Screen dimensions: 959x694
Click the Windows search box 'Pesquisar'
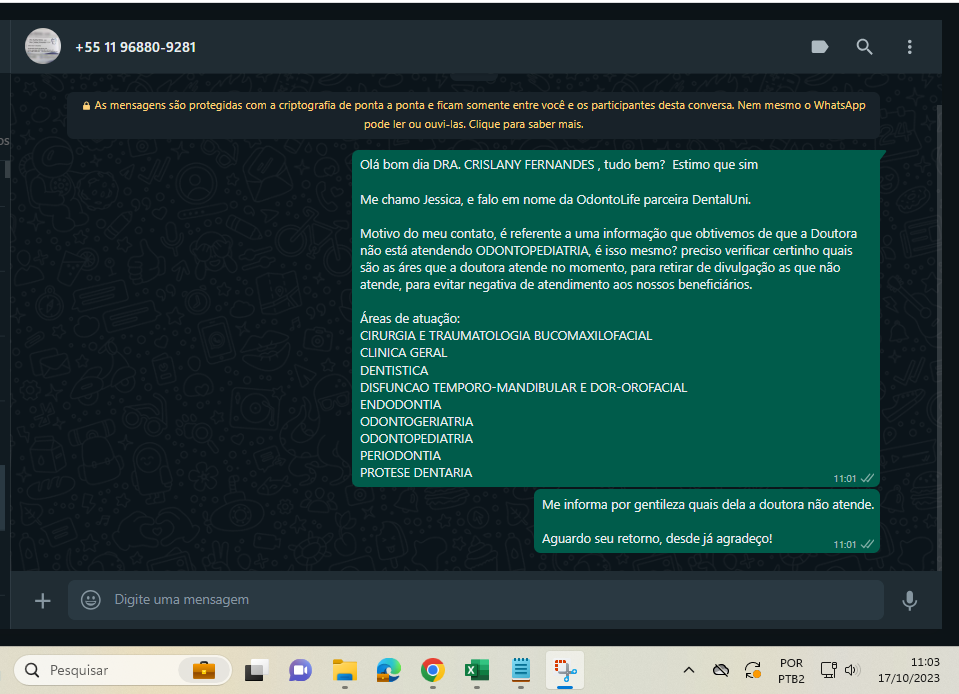pyautogui.click(x=122, y=670)
